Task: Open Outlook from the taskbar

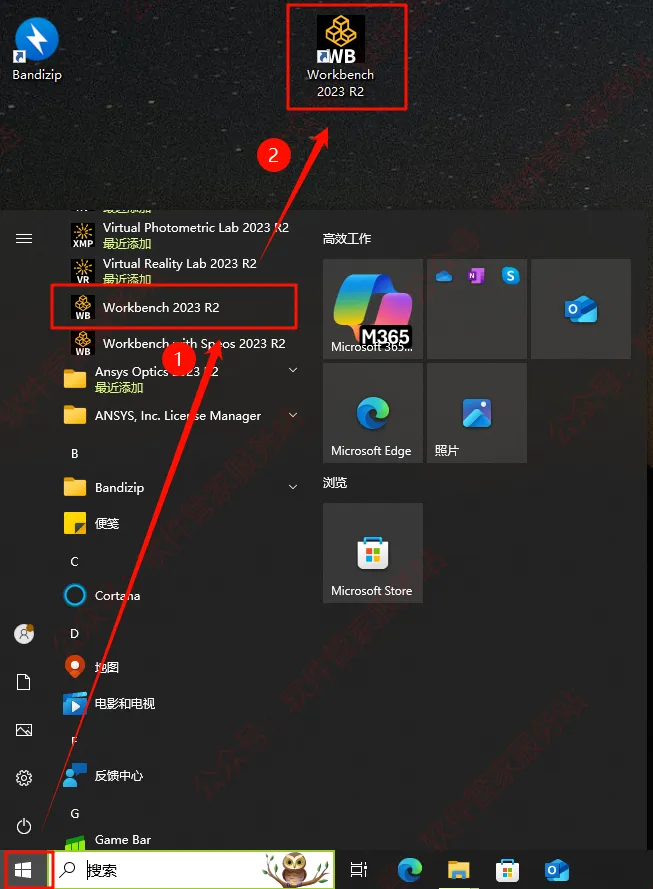Action: 557,870
